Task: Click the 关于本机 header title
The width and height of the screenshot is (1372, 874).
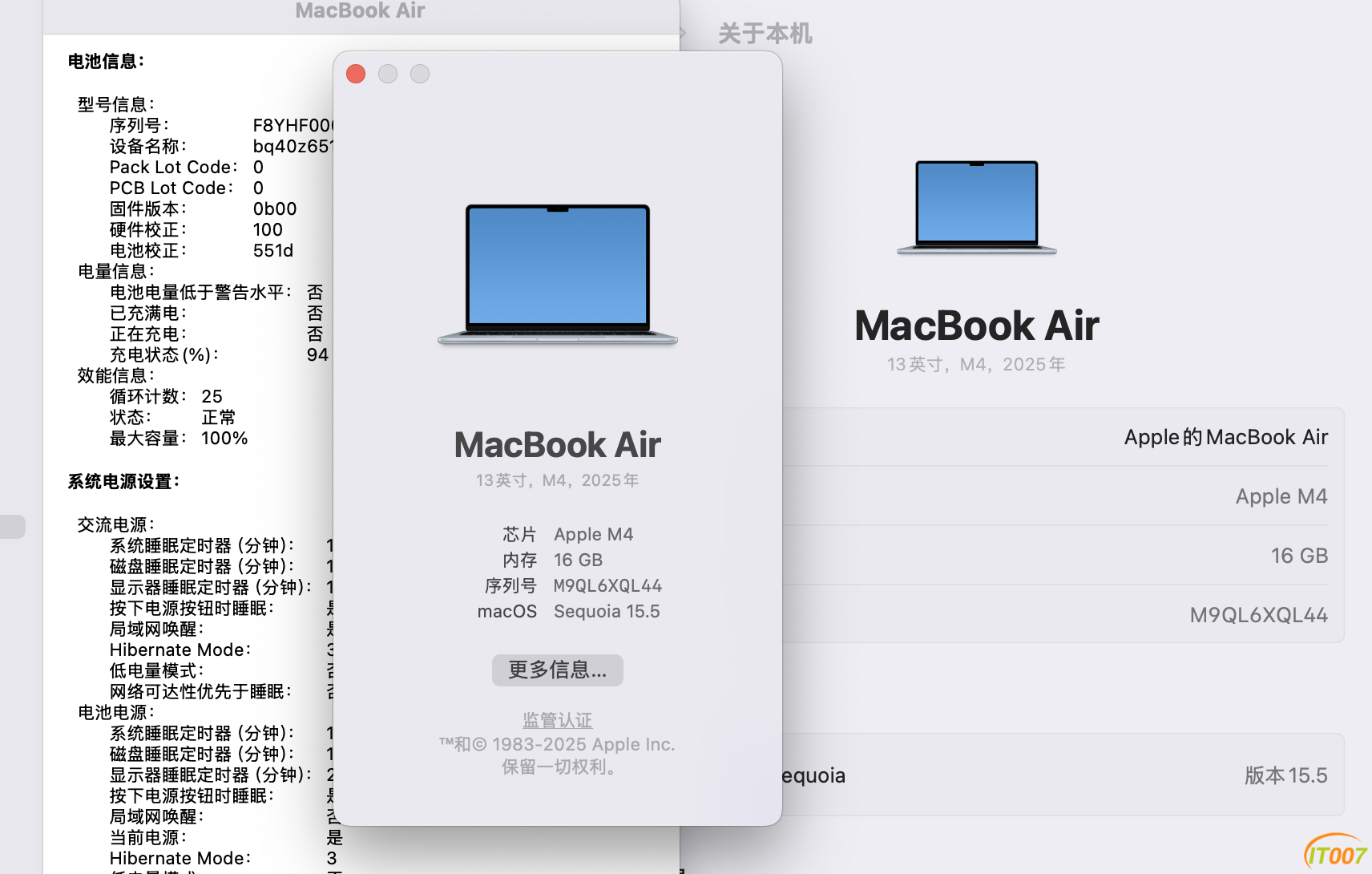Action: (765, 34)
